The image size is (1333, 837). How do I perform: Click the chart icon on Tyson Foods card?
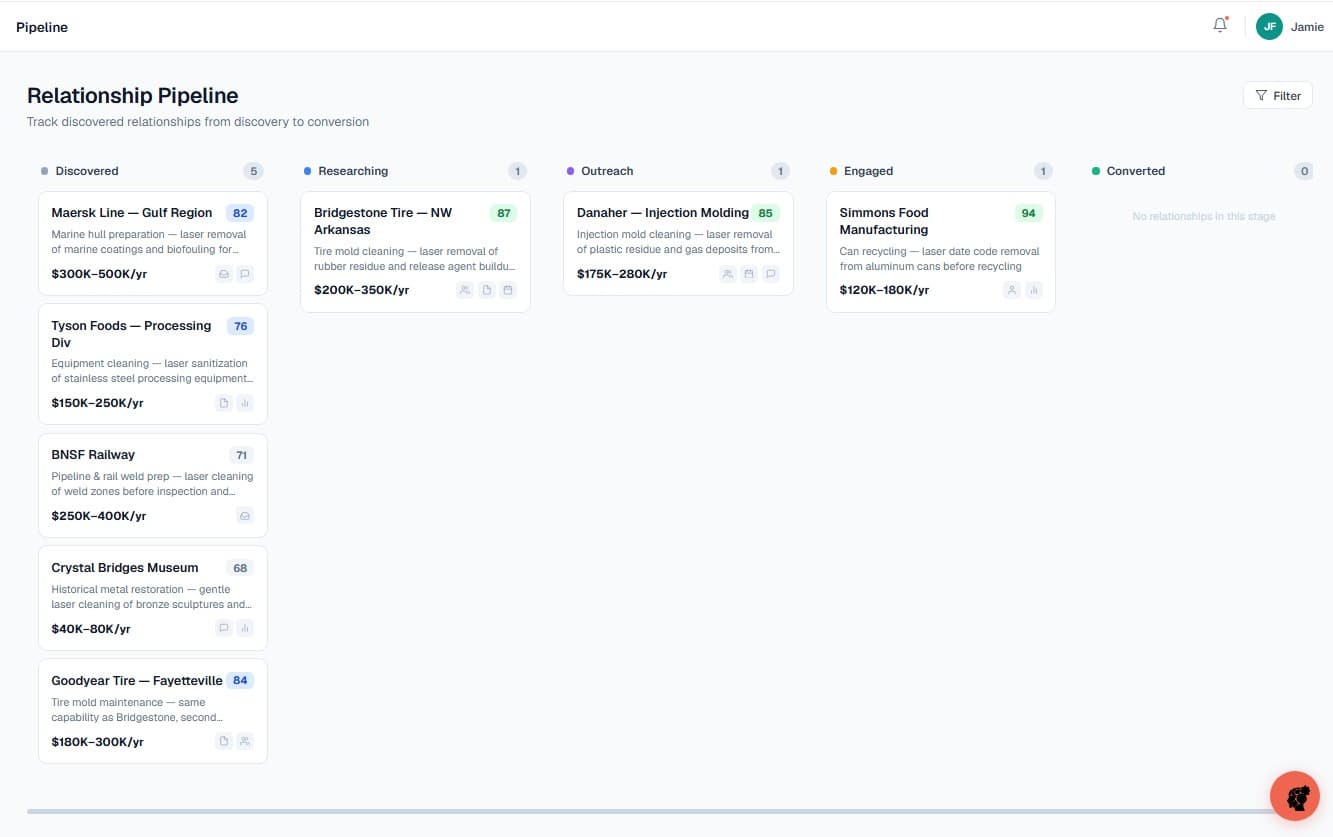coord(245,403)
